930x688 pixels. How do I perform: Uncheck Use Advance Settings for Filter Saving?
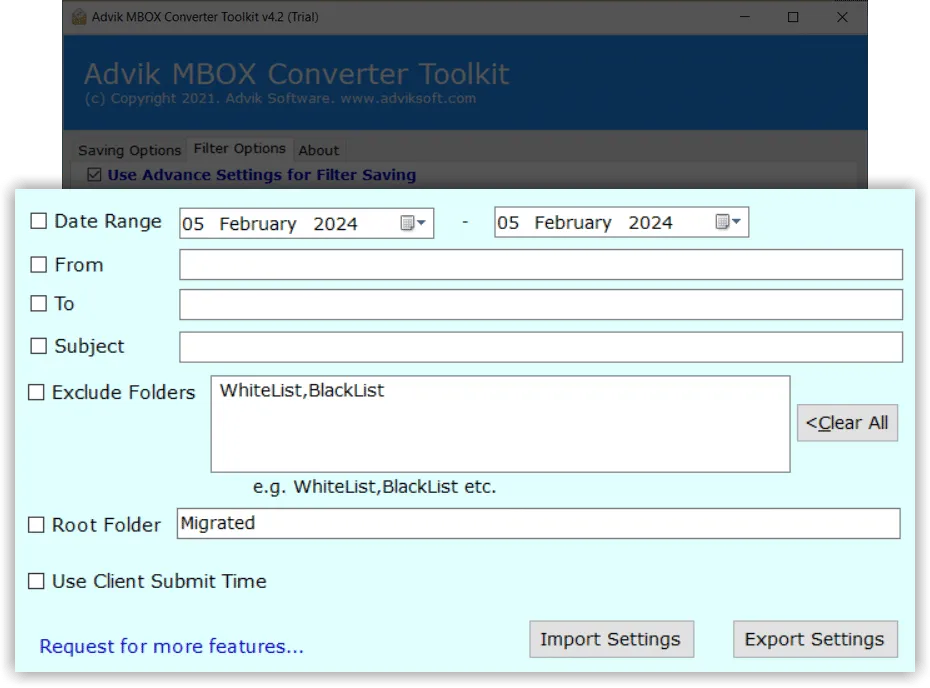pyautogui.click(x=94, y=175)
